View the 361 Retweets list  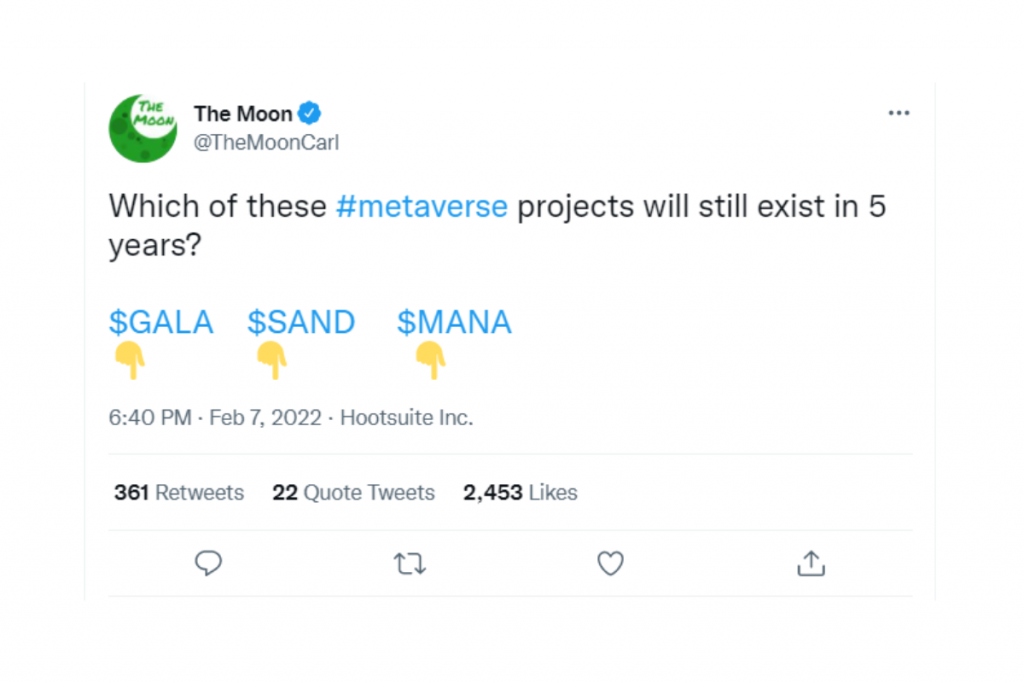click(178, 492)
